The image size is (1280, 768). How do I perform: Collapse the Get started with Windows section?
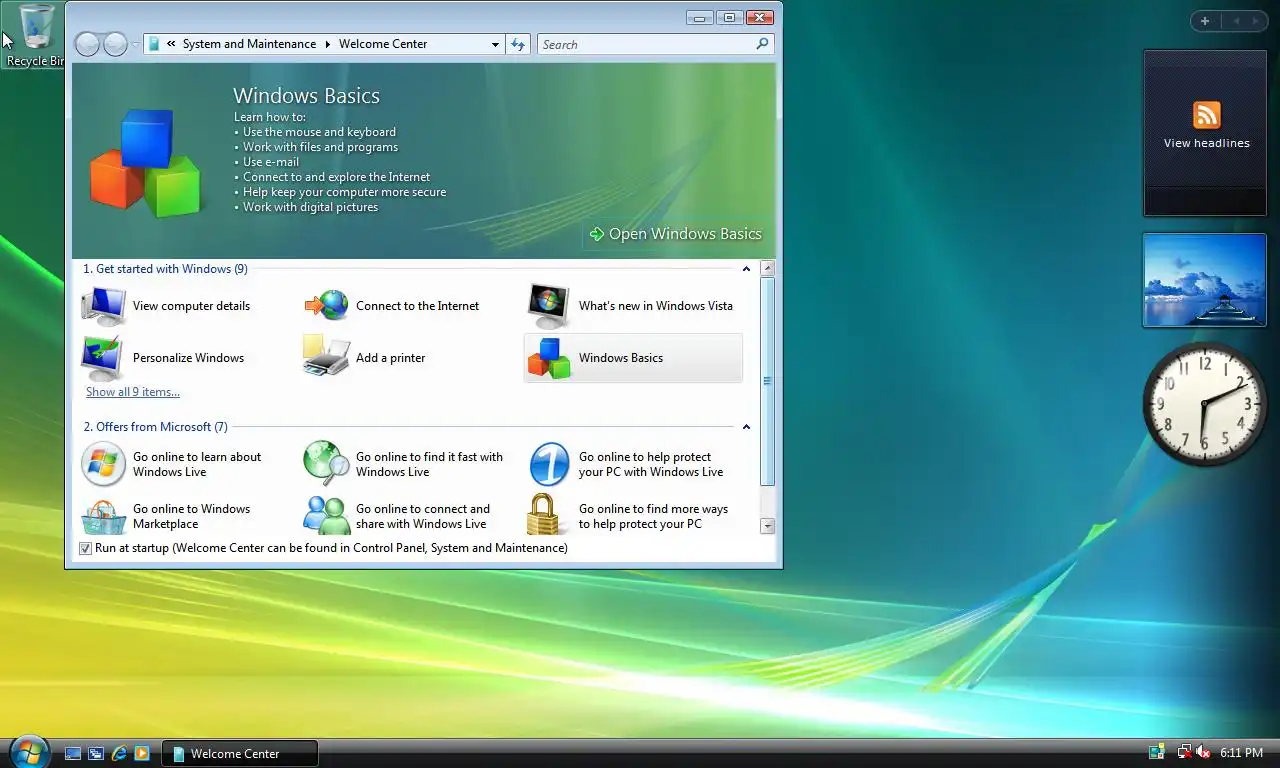[x=746, y=269]
